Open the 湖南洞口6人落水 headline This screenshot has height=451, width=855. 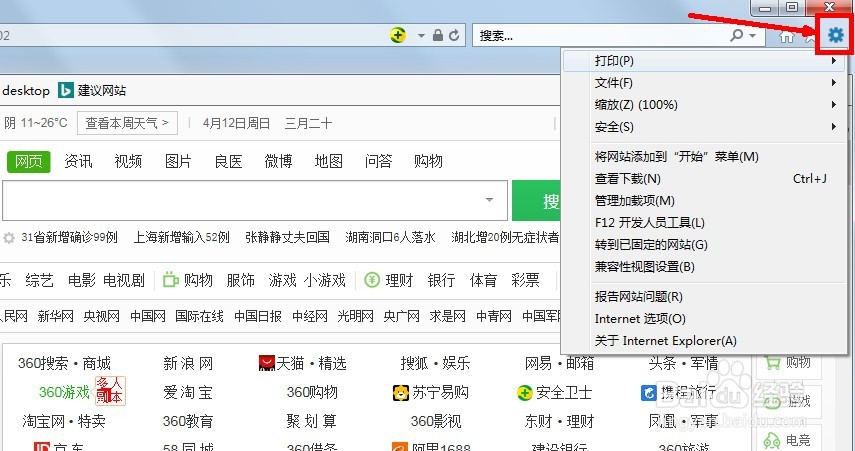coord(390,238)
